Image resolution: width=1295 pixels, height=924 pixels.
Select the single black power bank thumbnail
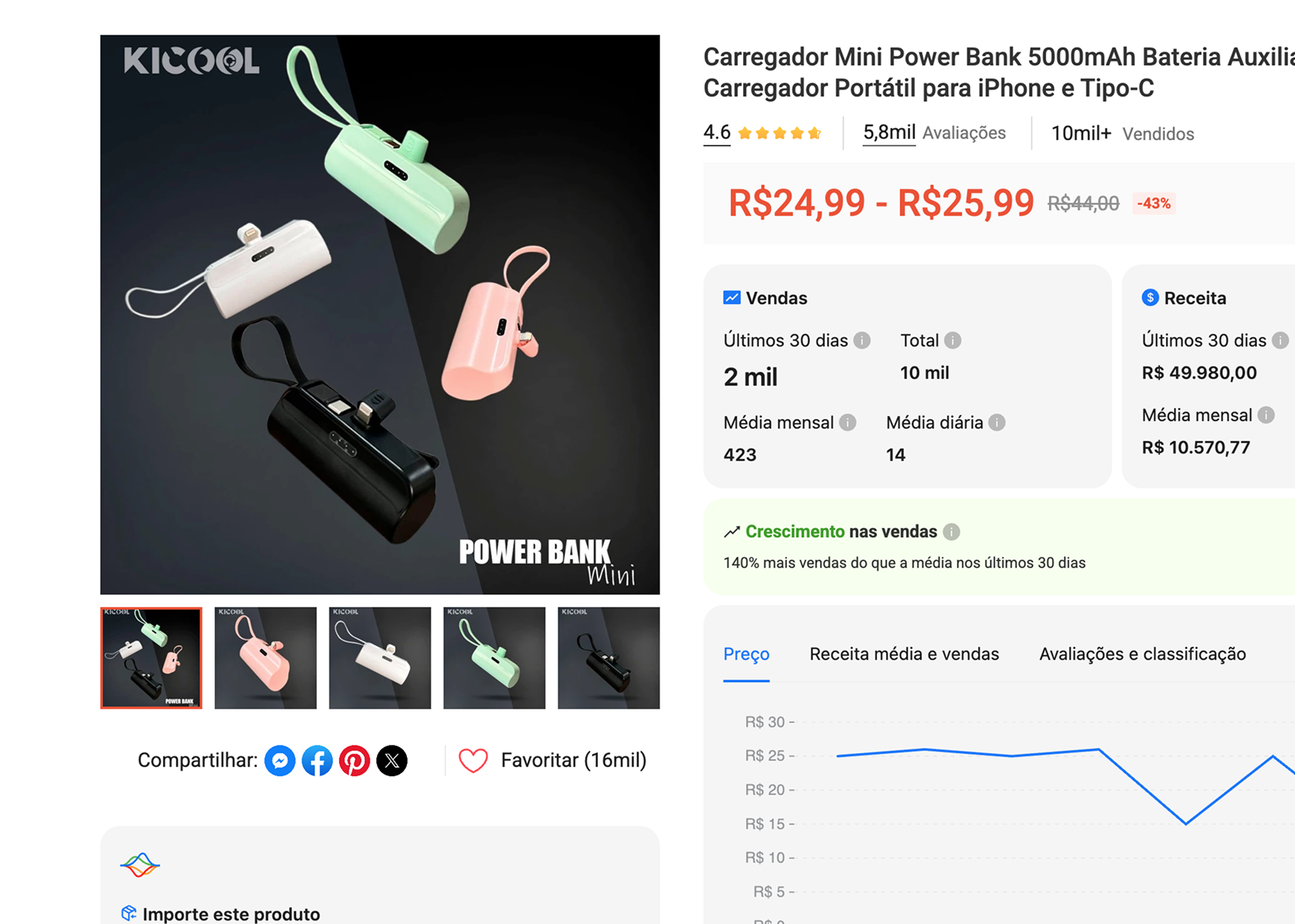[x=608, y=658]
